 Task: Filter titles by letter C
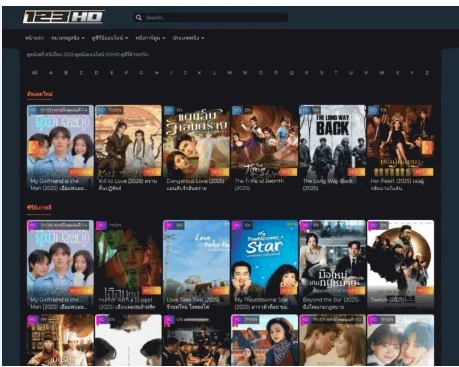81,72
